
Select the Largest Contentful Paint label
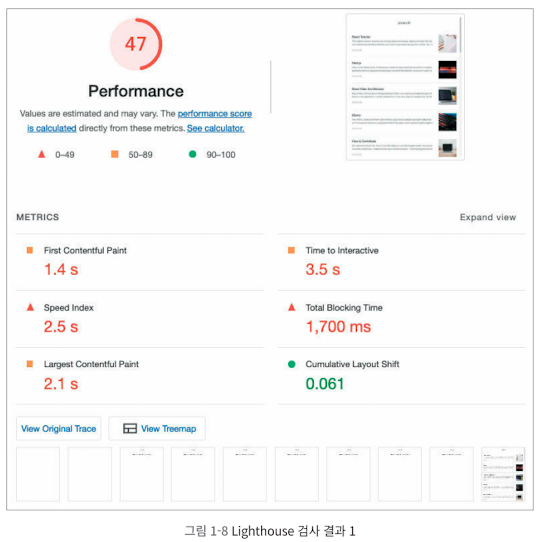[91, 364]
